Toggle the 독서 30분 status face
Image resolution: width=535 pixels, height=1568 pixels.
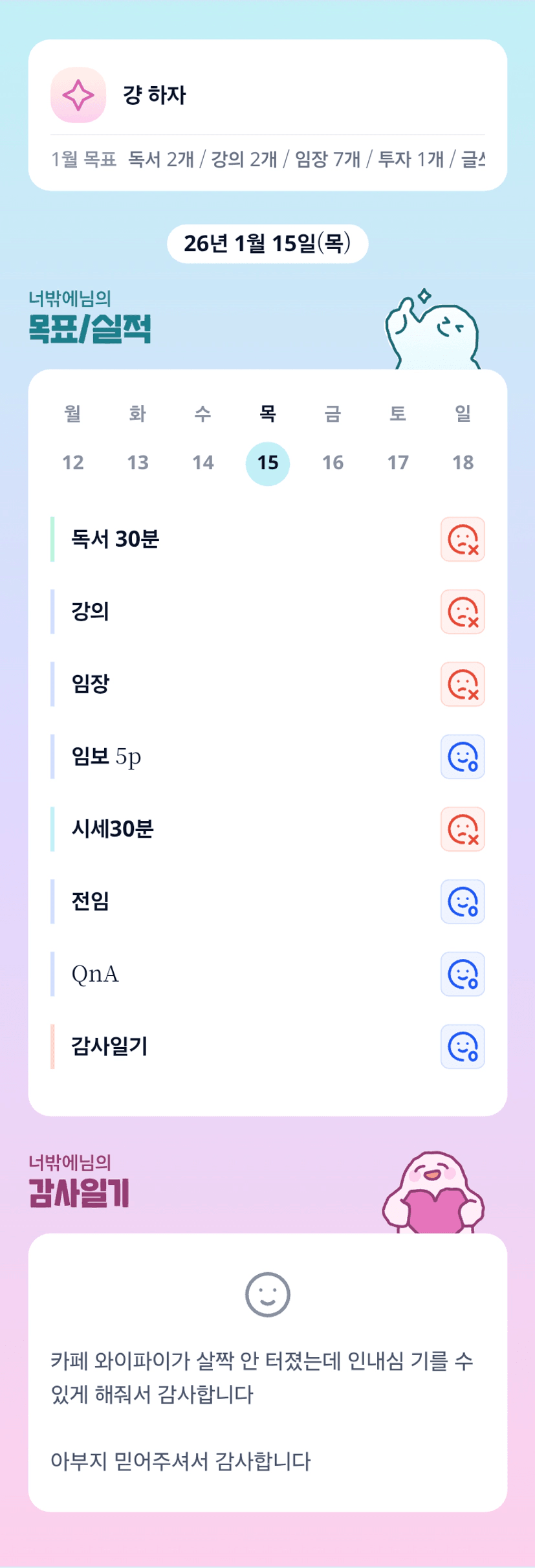coord(463,539)
